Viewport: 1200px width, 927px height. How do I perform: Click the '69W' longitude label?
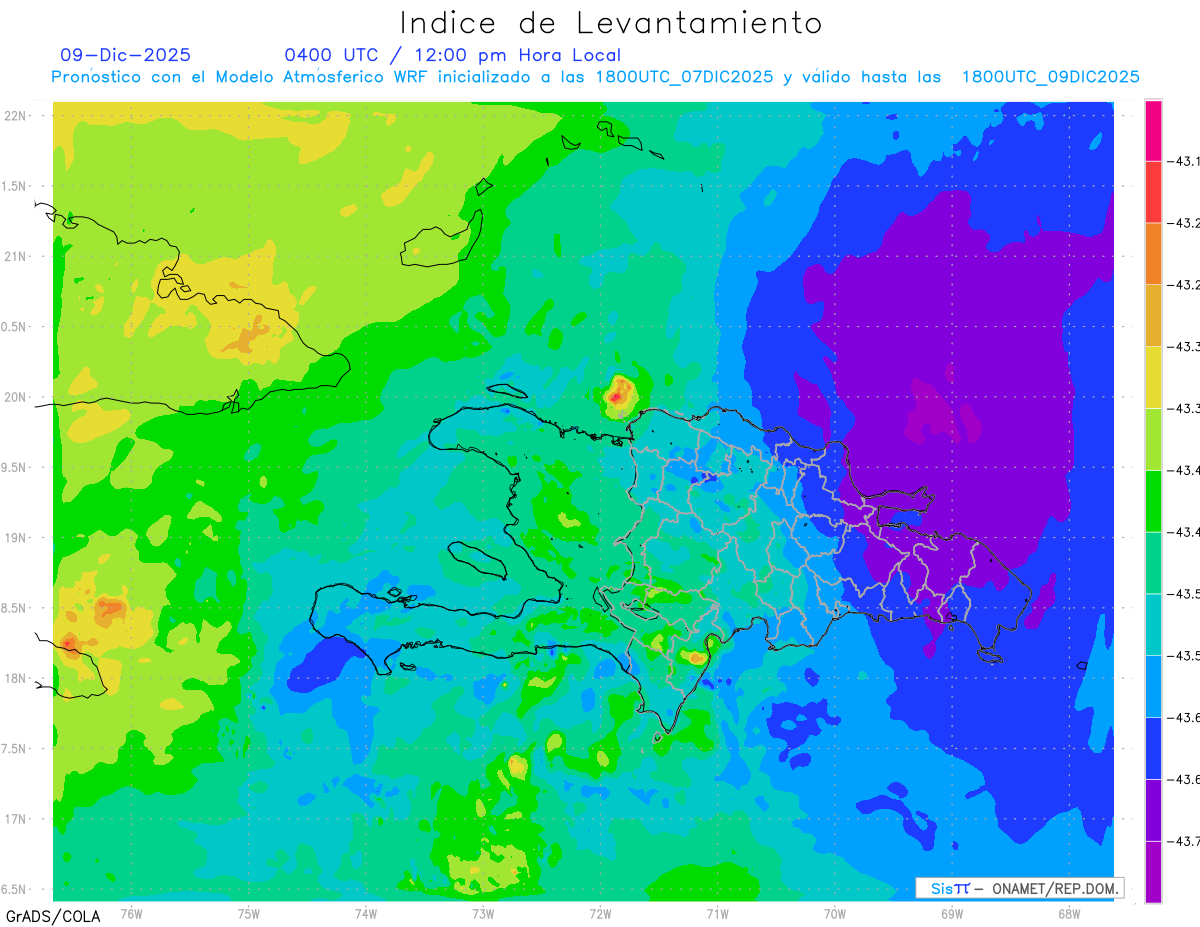(951, 914)
